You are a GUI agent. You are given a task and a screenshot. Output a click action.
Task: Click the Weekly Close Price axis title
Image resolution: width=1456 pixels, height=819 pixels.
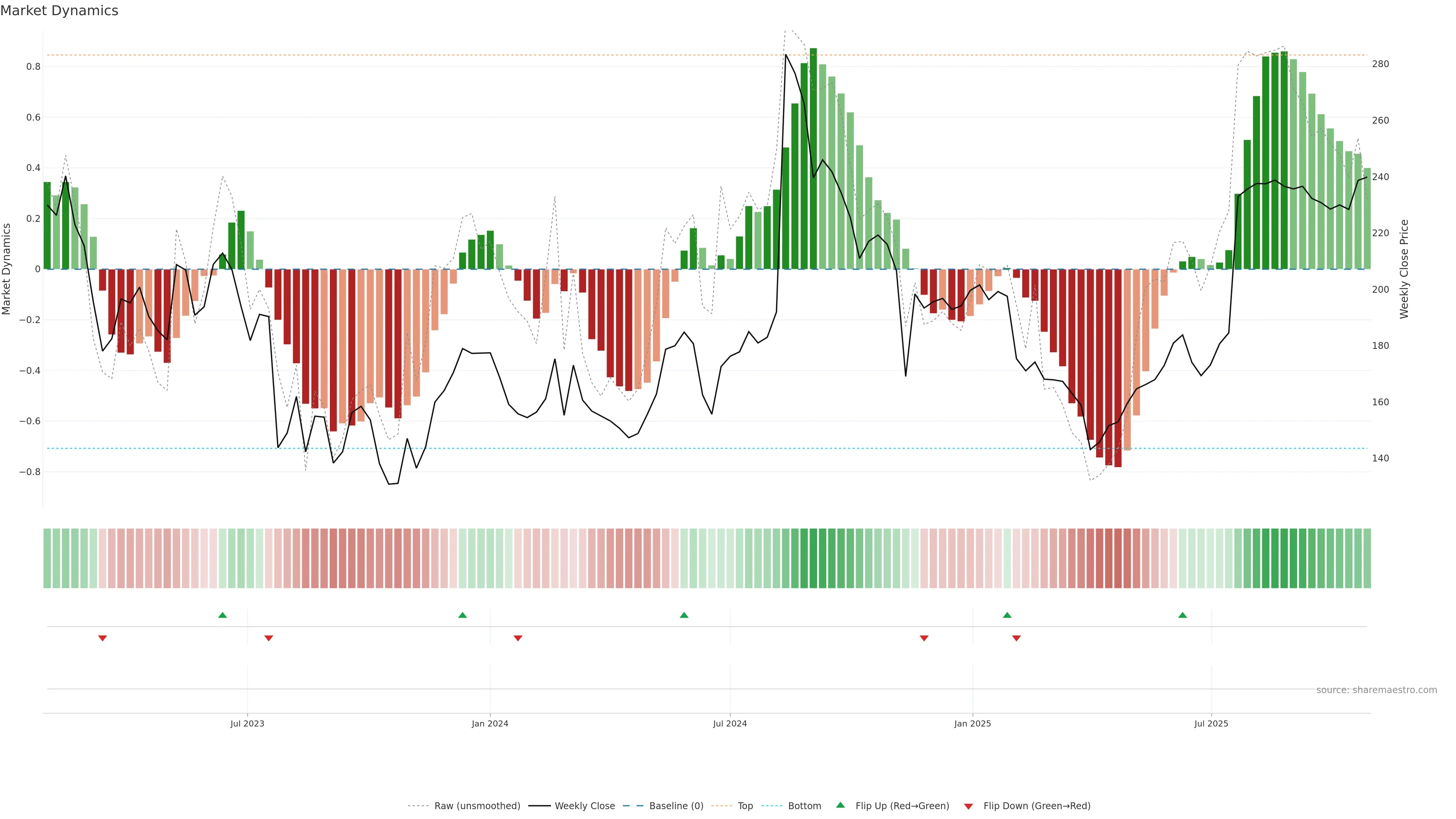point(1404,269)
